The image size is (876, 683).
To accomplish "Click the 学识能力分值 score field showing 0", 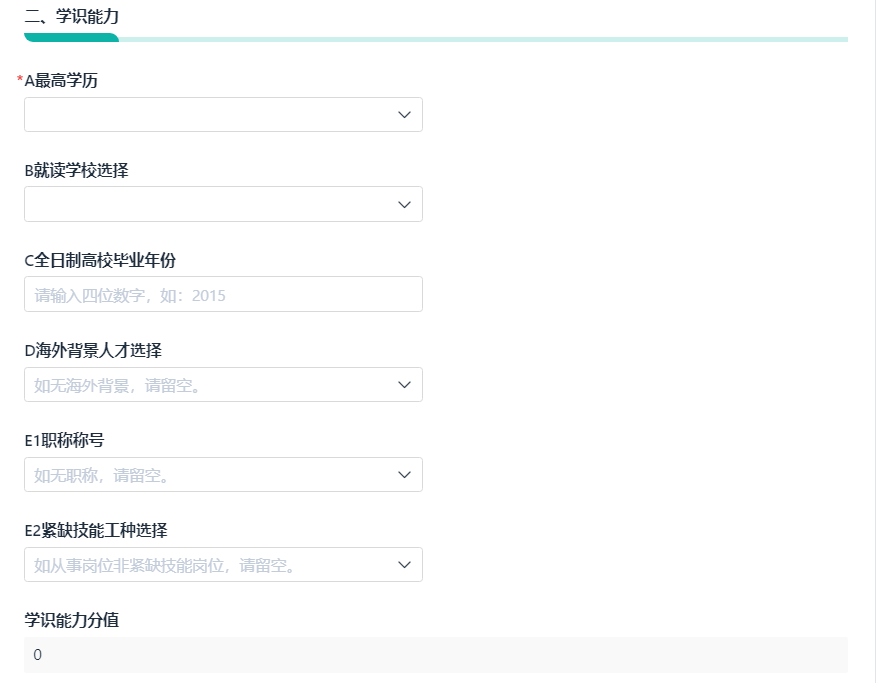I will point(435,655).
